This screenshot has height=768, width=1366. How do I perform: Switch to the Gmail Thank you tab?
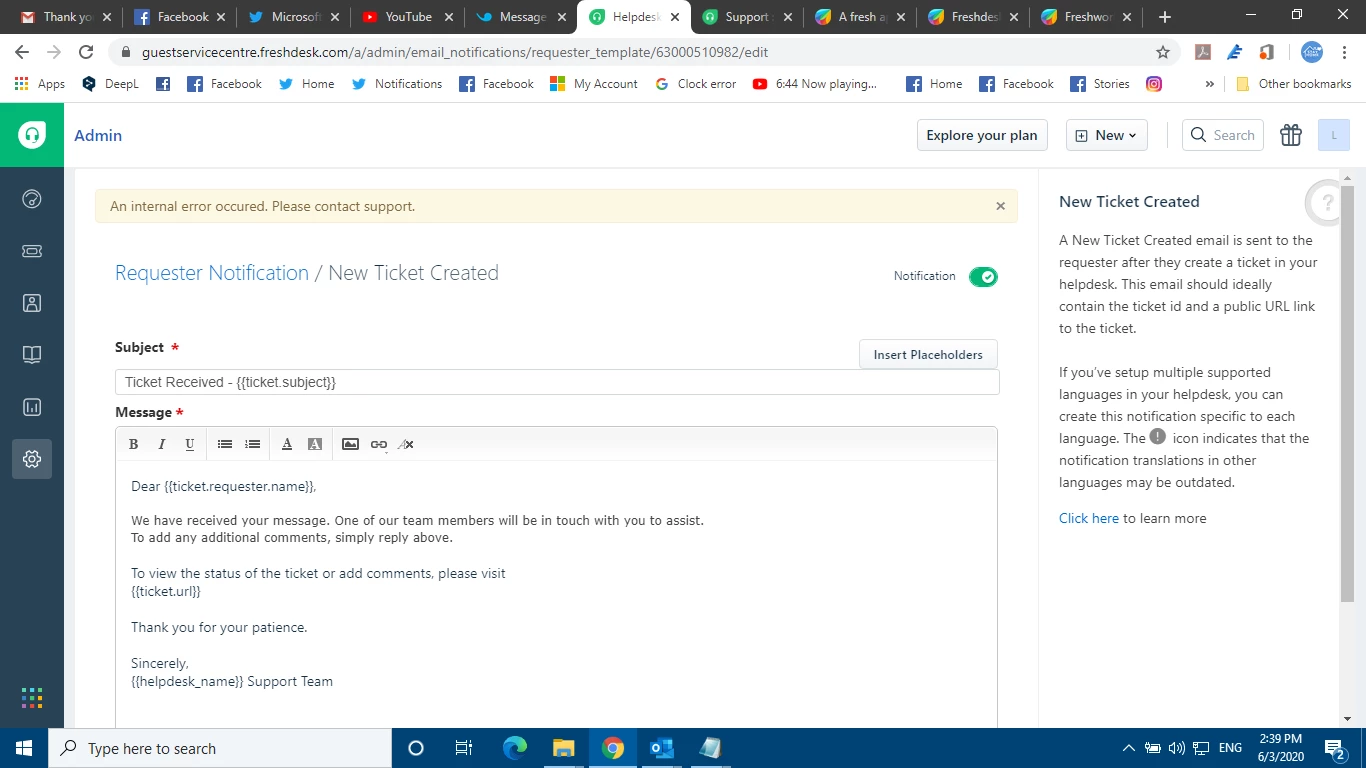click(67, 17)
